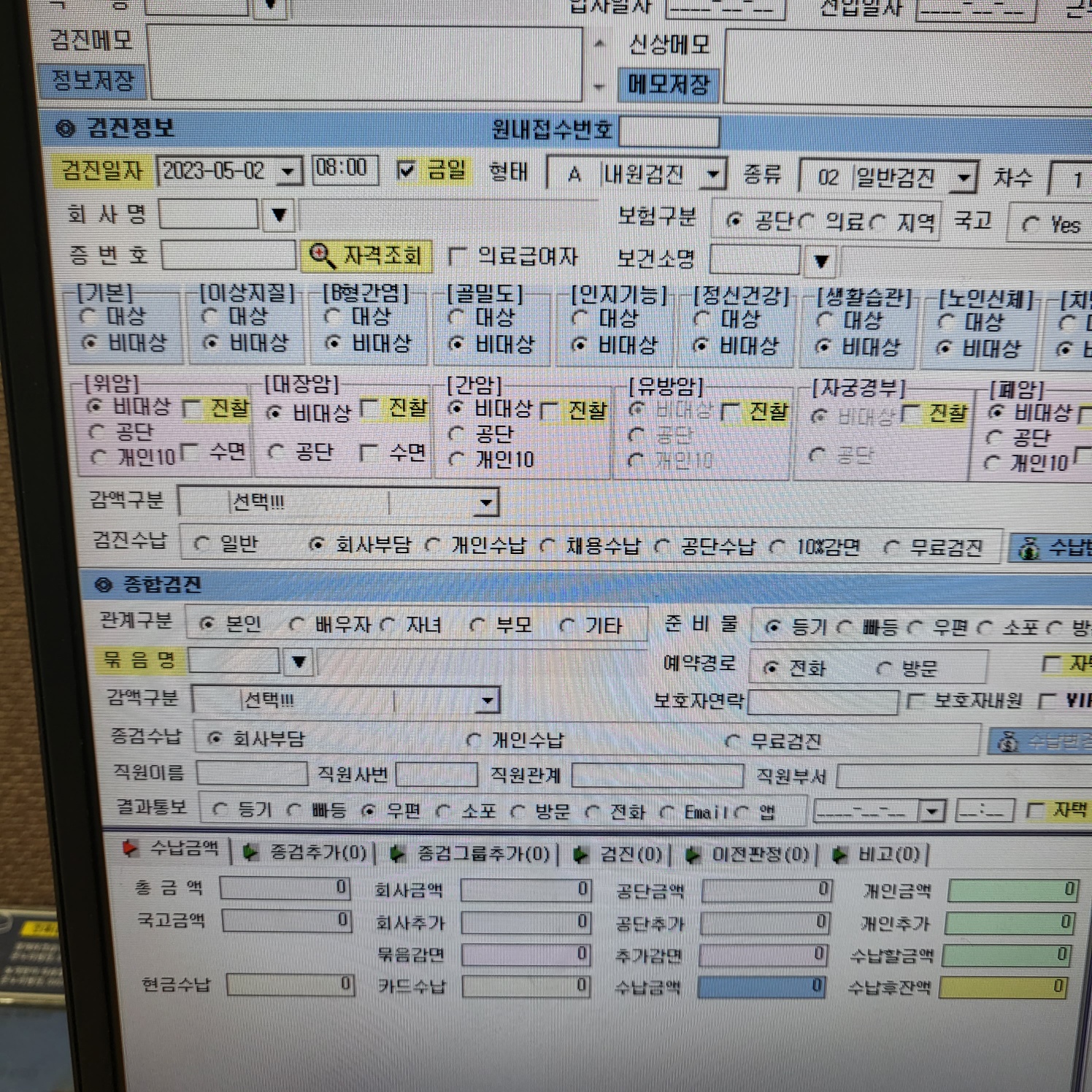Click the green flag icon of 검진(0) tab
The width and height of the screenshot is (1092, 1092).
pos(580,855)
